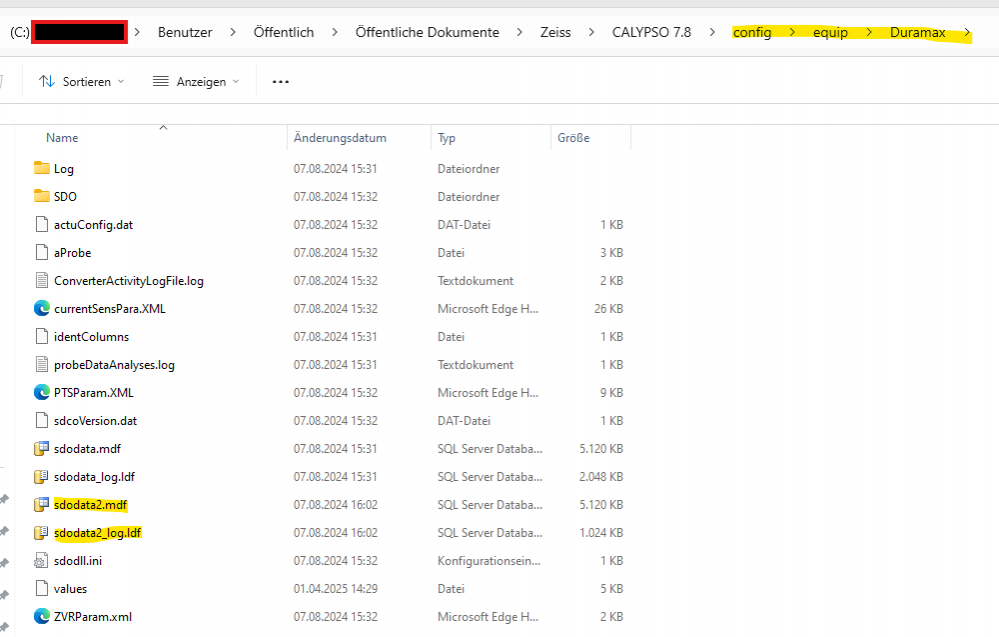
Task: Click the PTSParam.XML file icon
Action: pos(41,392)
